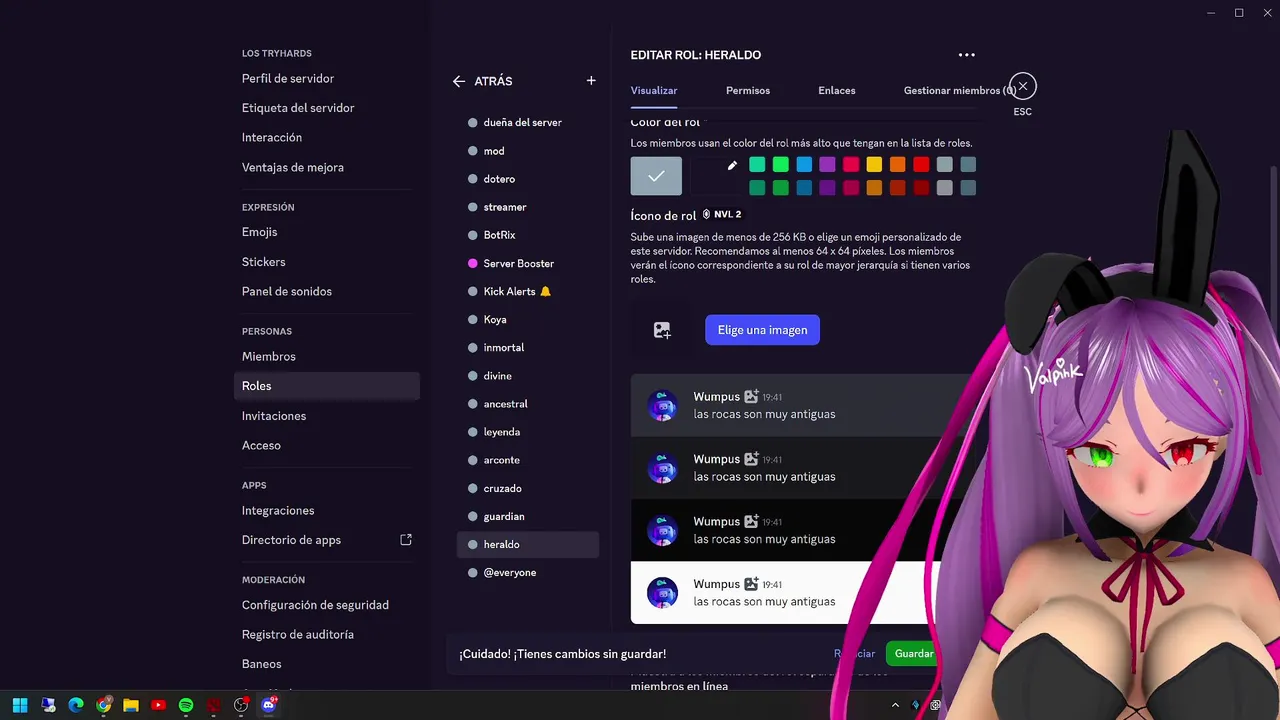
Task: Open the Windows Start menu
Action: [x=20, y=705]
